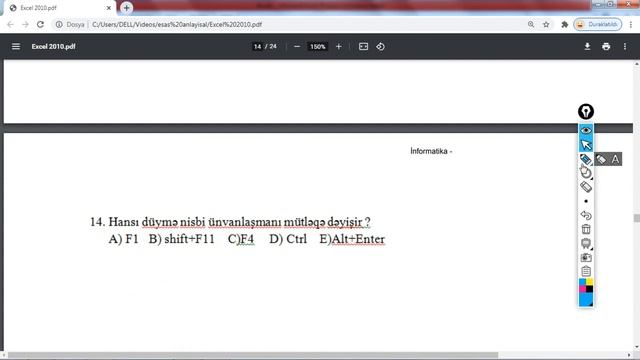Reload the current page

coord(40,24)
